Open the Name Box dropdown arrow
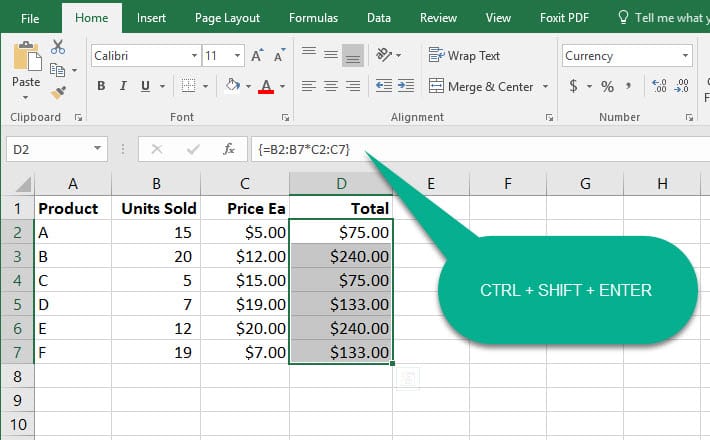 (x=98, y=149)
